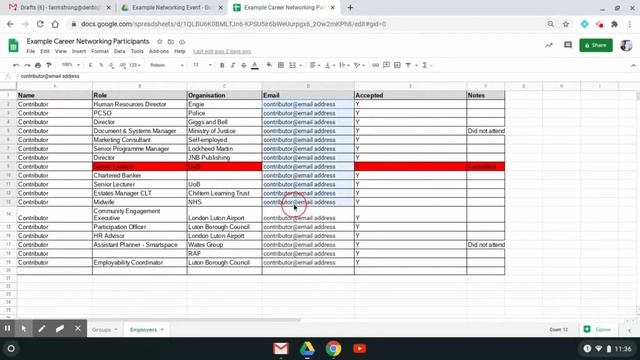640x360 pixels.
Task: Toggle strikethrough formatting
Action: 244,65
